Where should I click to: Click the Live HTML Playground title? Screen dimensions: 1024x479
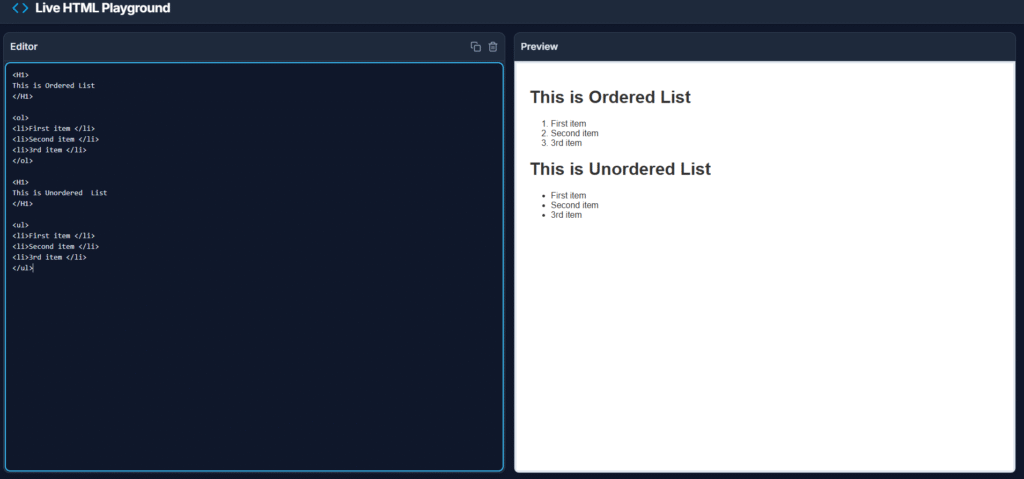[102, 8]
